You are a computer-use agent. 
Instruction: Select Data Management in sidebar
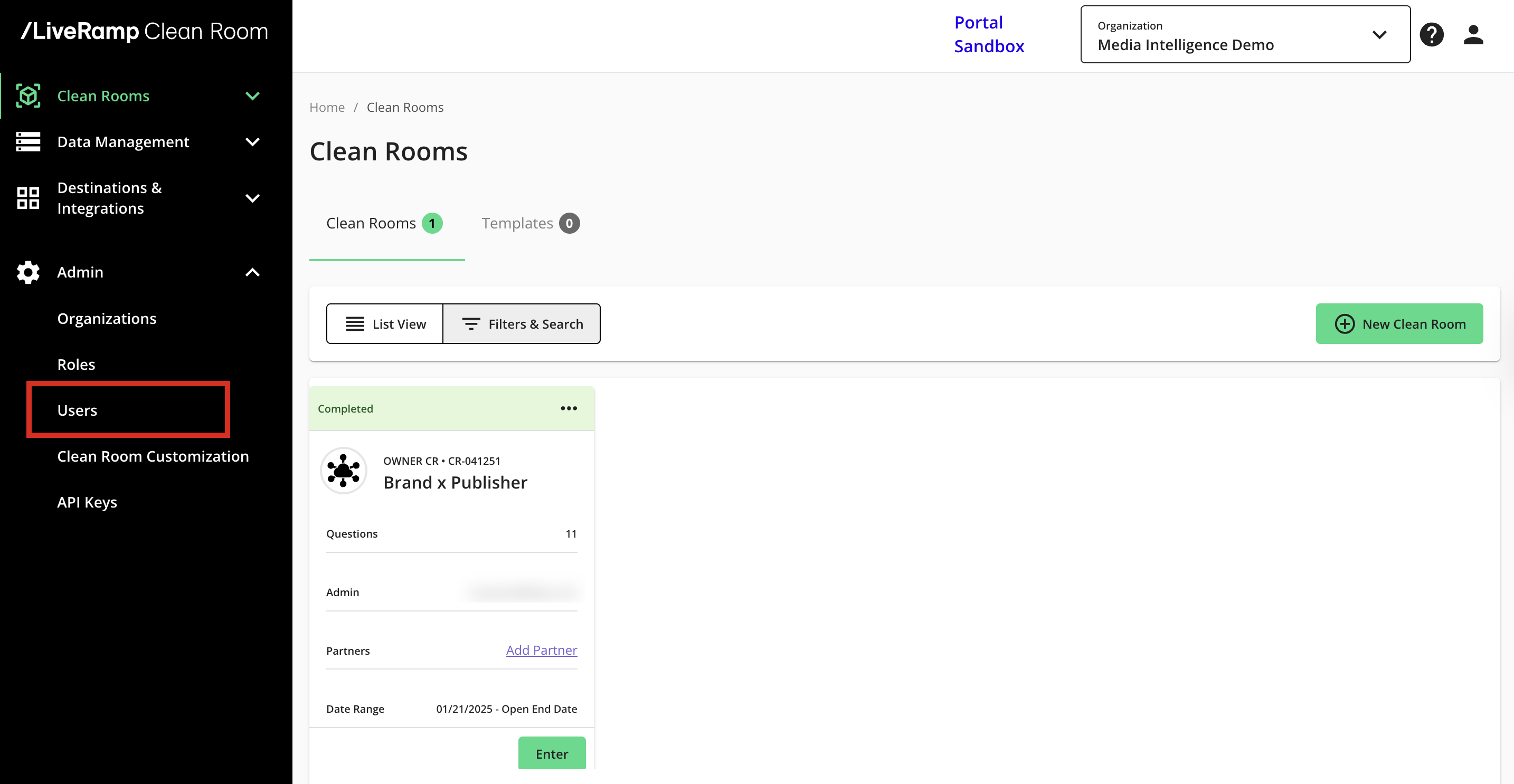[x=123, y=141]
